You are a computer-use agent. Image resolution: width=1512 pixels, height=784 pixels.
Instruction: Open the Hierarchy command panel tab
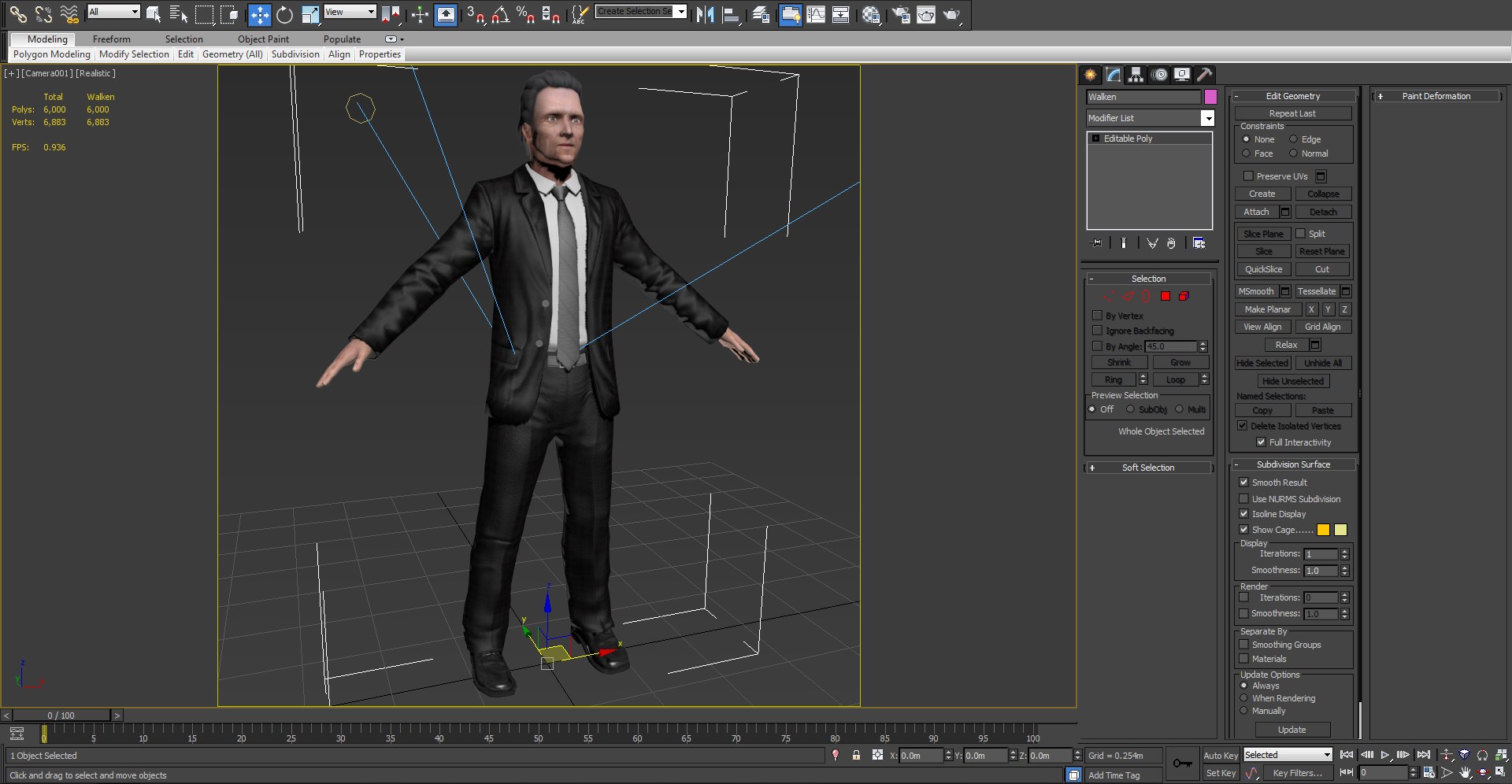[1136, 75]
